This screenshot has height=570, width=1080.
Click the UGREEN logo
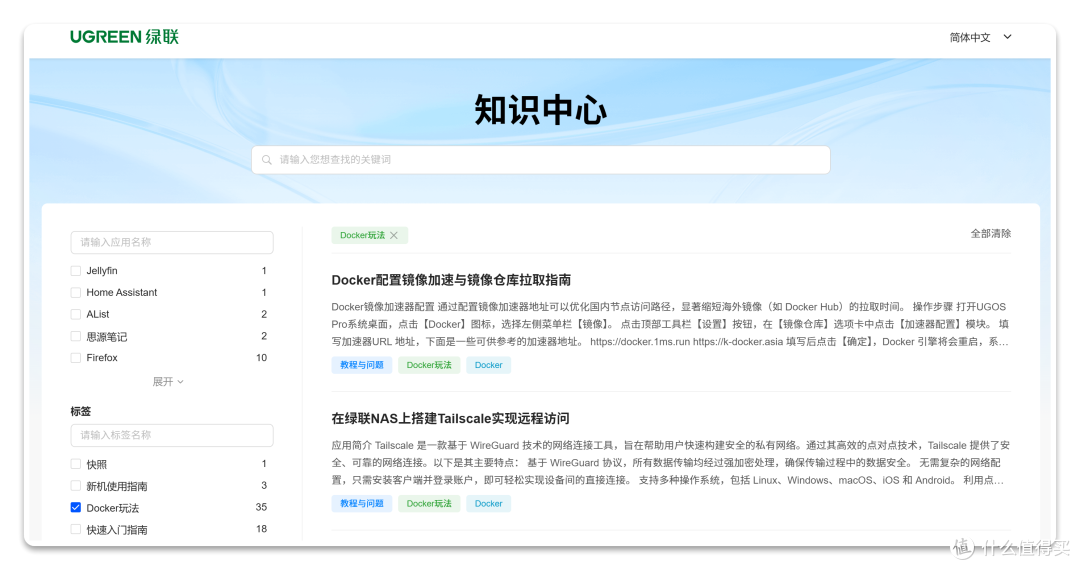coord(124,36)
